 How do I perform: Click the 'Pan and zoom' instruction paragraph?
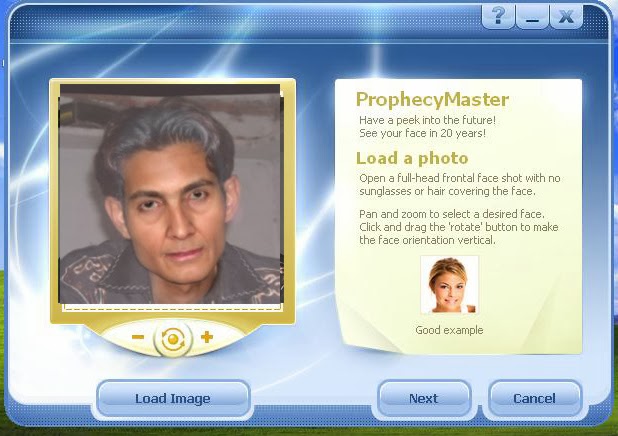(458, 227)
